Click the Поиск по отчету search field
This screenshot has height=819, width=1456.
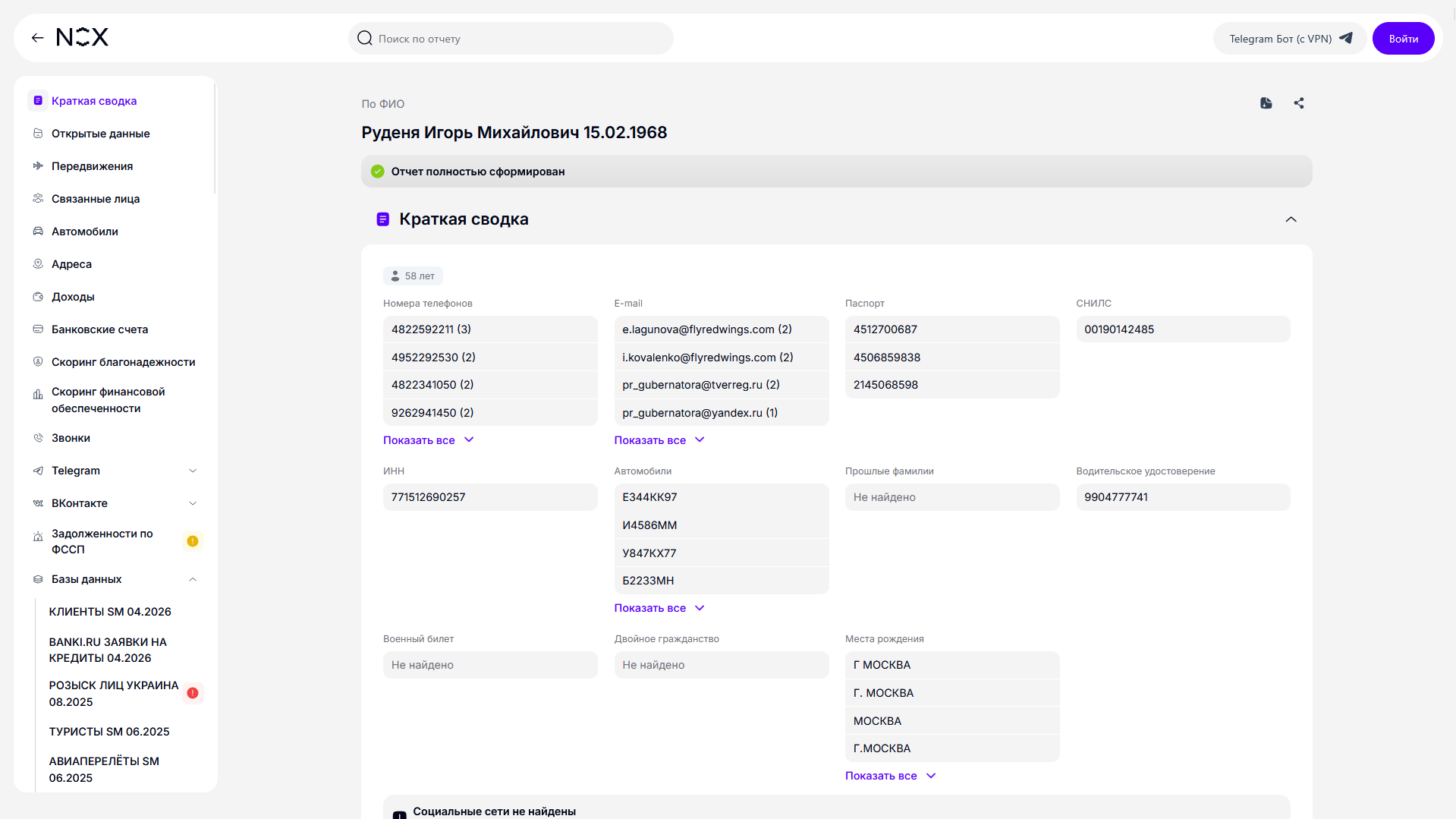511,39
